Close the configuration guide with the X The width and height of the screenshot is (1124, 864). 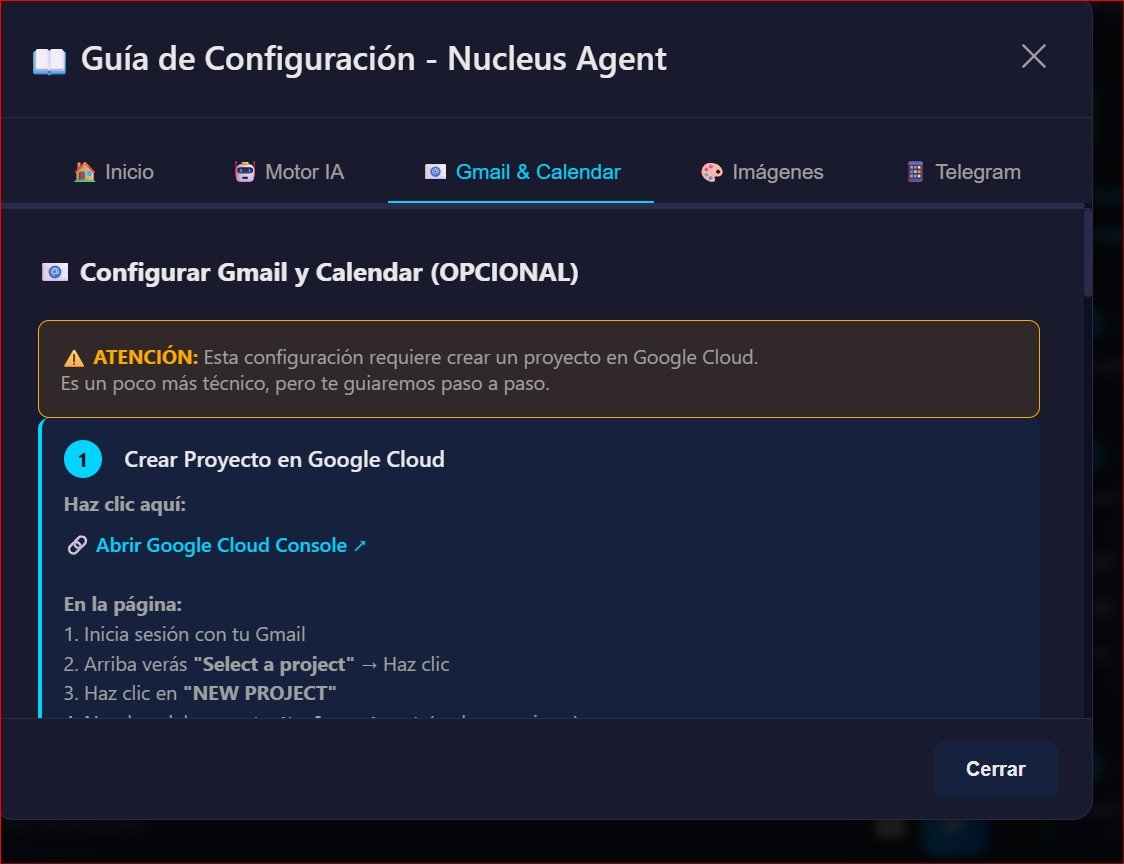pos(1033,57)
